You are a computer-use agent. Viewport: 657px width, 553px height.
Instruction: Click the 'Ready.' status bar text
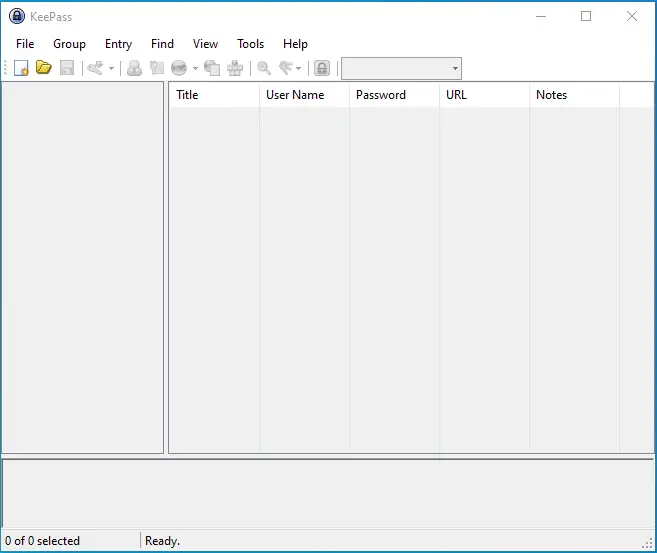[x=163, y=541]
